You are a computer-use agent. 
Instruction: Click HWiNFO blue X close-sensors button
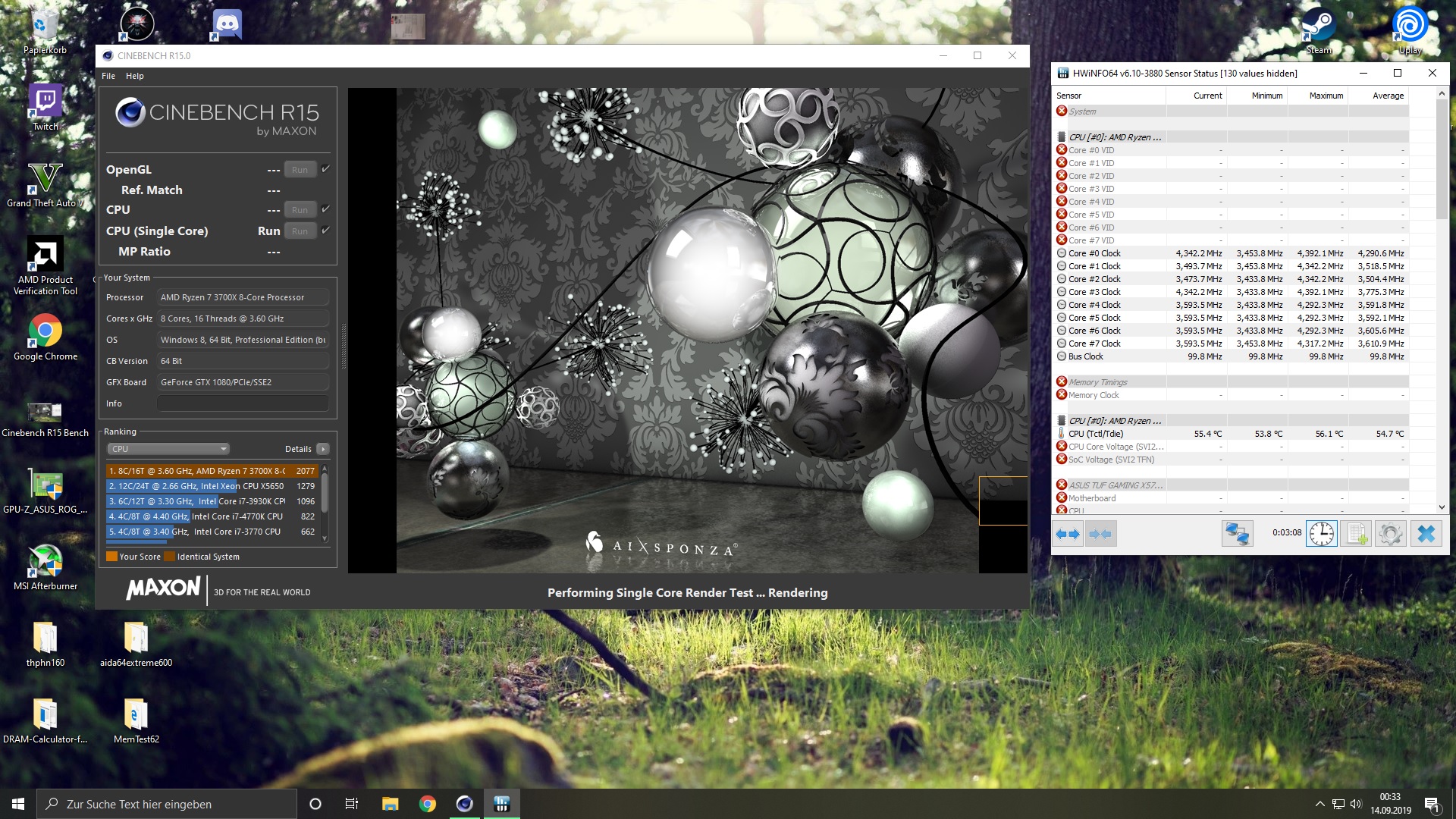click(x=1426, y=534)
